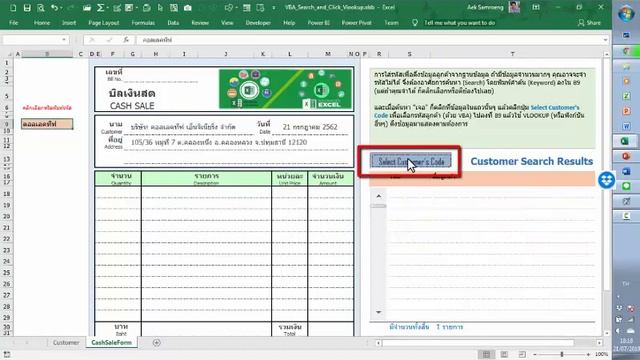The image size is (640, 360).
Task: Open the Windows Start orb
Action: coord(626,13)
